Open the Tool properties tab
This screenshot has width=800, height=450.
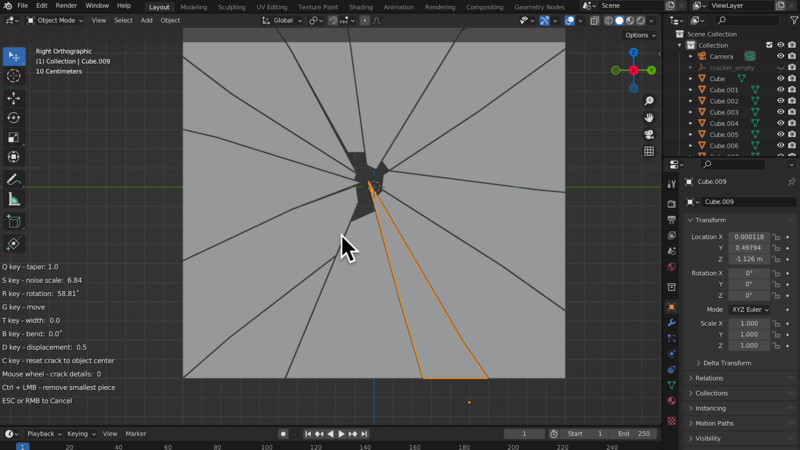(x=671, y=184)
